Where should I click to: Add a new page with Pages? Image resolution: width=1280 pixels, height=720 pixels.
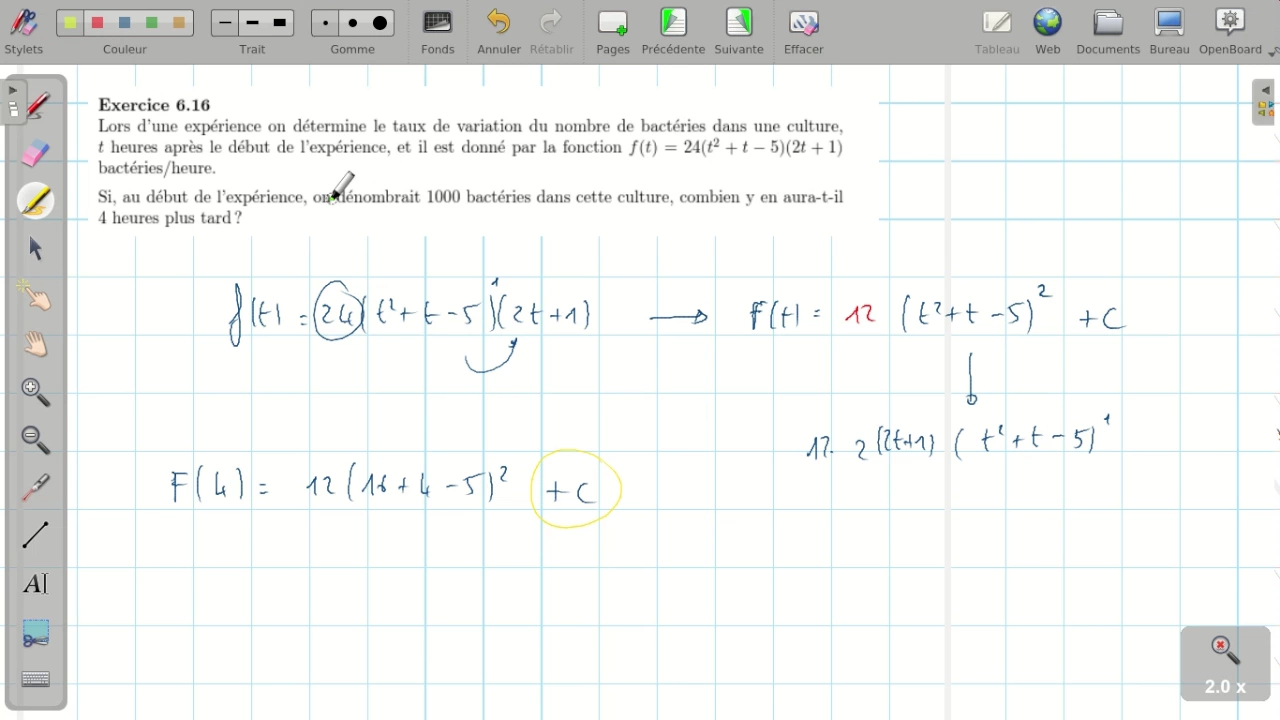coord(613,31)
